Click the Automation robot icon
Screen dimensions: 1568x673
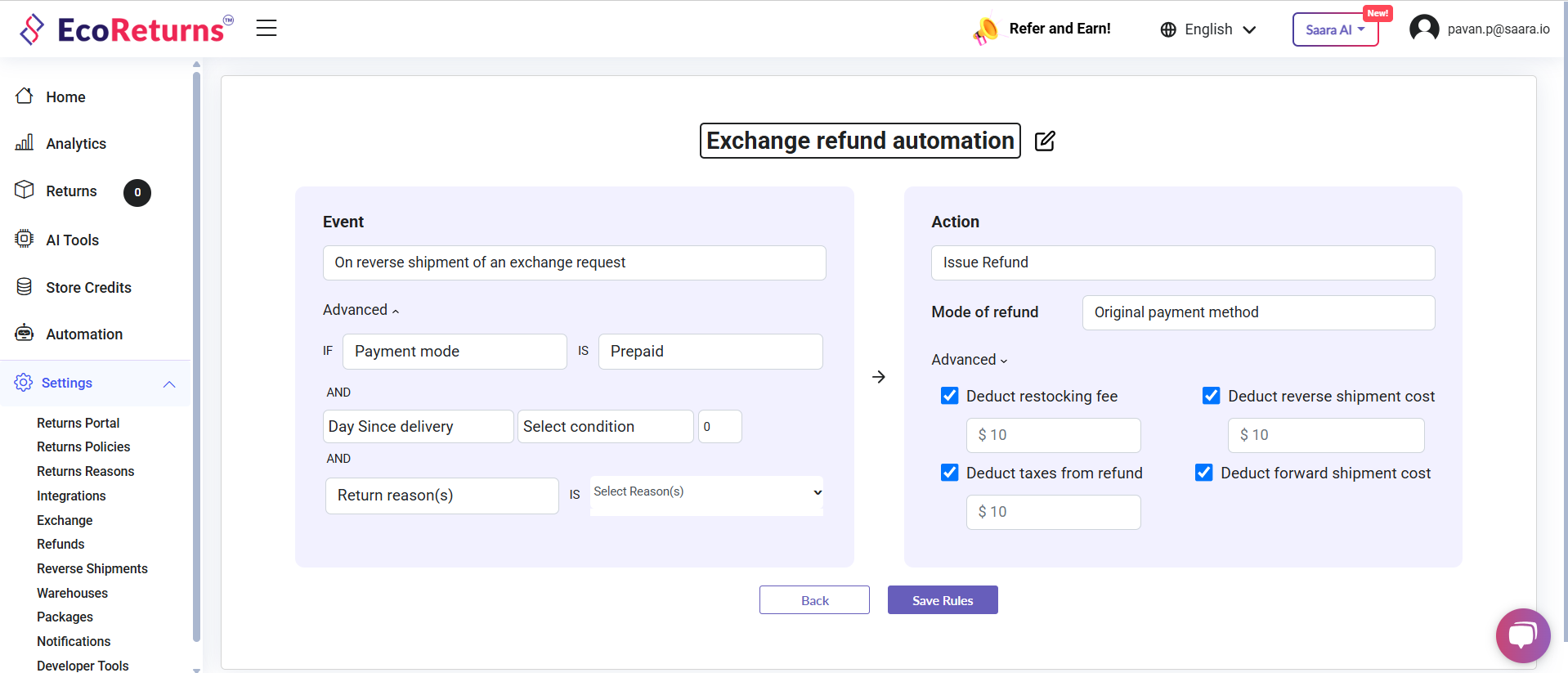click(25, 334)
